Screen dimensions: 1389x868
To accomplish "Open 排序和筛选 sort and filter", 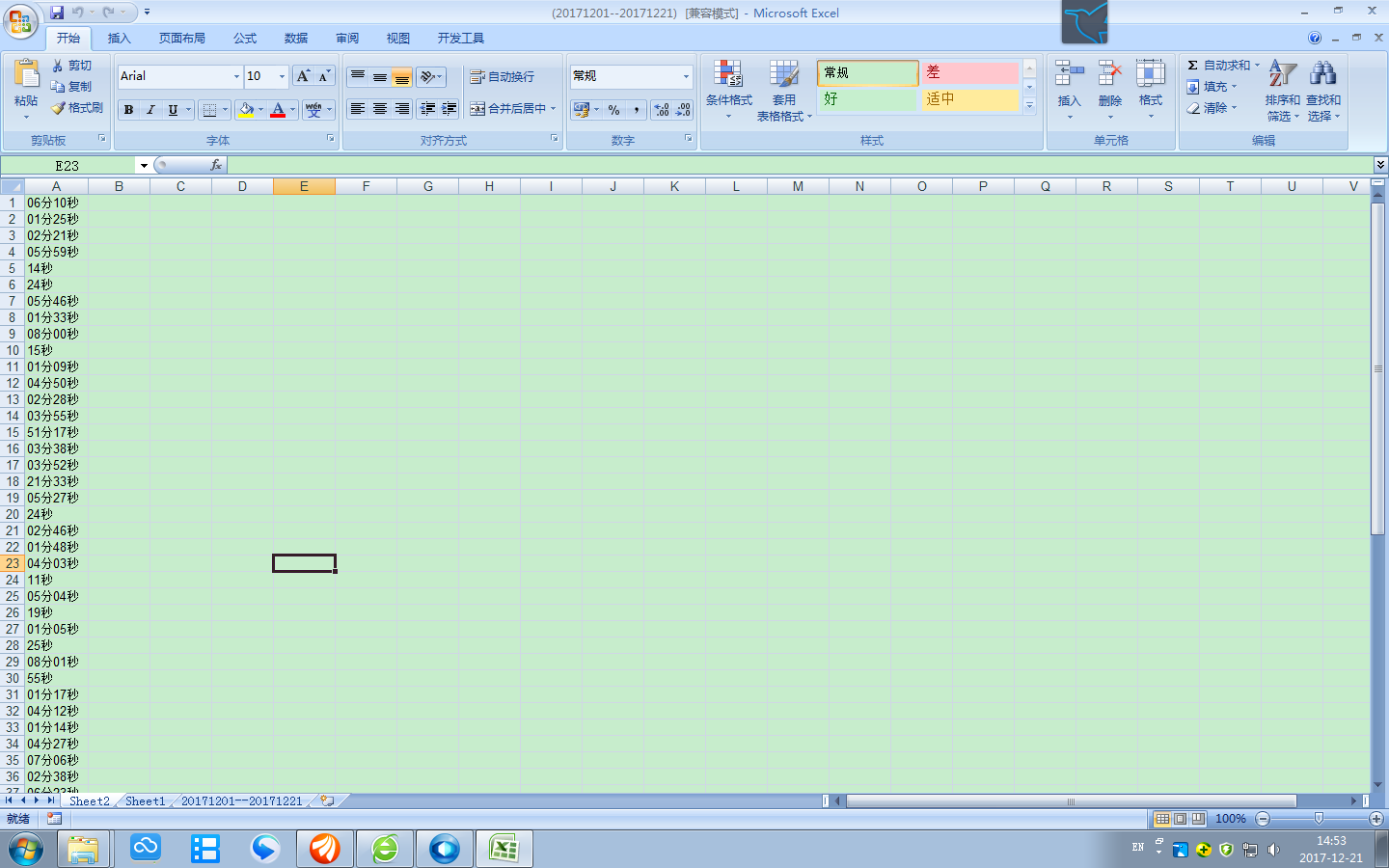I will click(x=1282, y=91).
